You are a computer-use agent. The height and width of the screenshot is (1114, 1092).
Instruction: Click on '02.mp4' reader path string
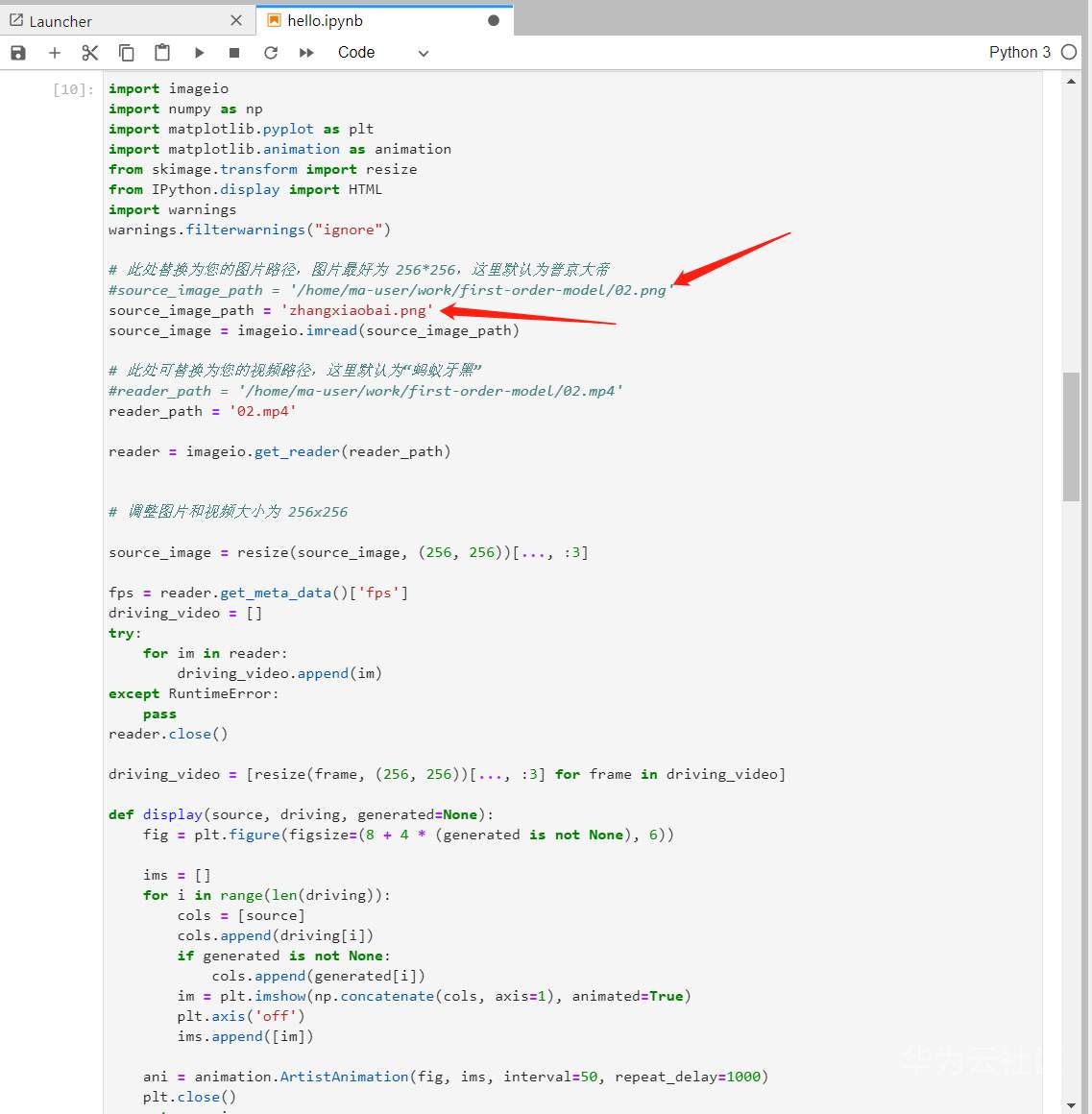click(x=262, y=411)
